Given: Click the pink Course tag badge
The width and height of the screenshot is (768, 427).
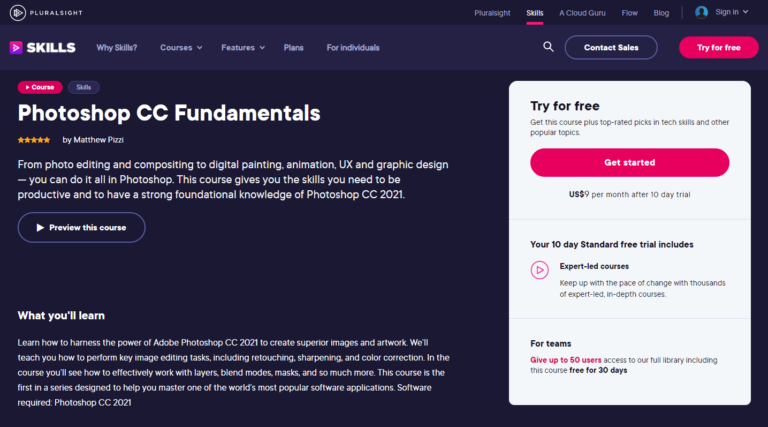Looking at the screenshot, I should coord(40,88).
